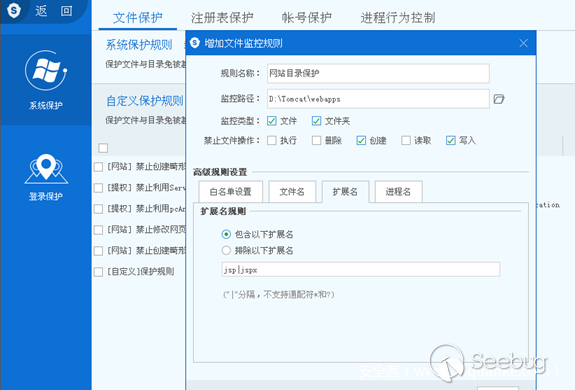Check the last [网站] 禁止创建畸形 rule checkbox
This screenshot has width=575, height=390.
(98, 251)
